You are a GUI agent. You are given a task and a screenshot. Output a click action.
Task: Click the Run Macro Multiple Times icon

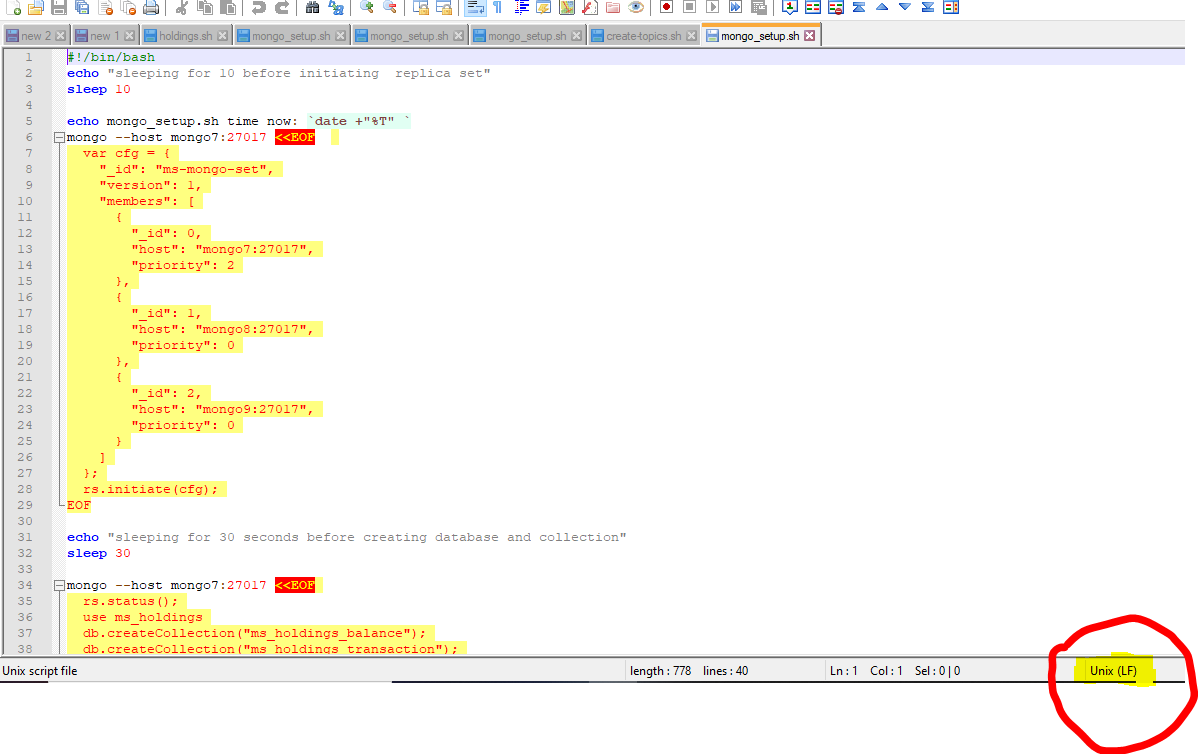[735, 7]
